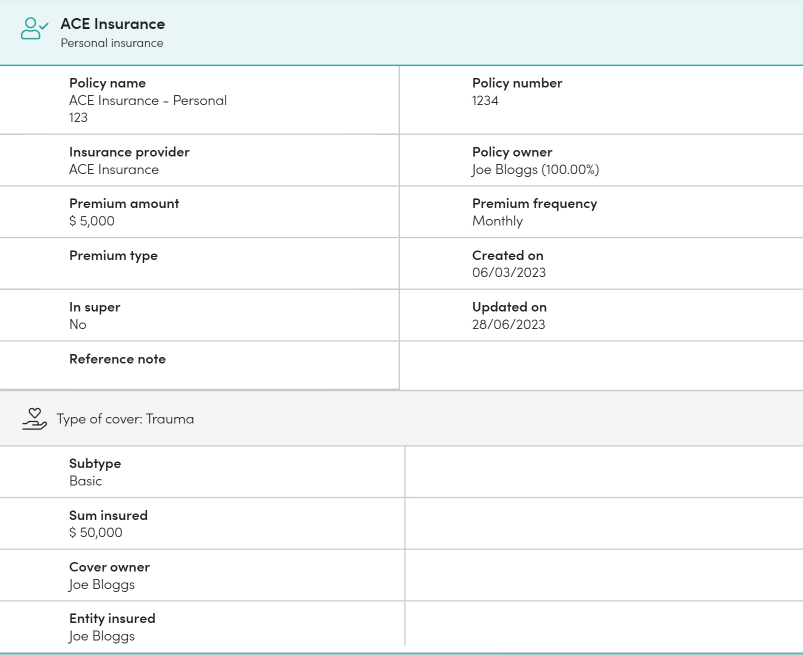Click the heart-in-hands cover type icon
The width and height of the screenshot is (803, 655).
point(33,419)
